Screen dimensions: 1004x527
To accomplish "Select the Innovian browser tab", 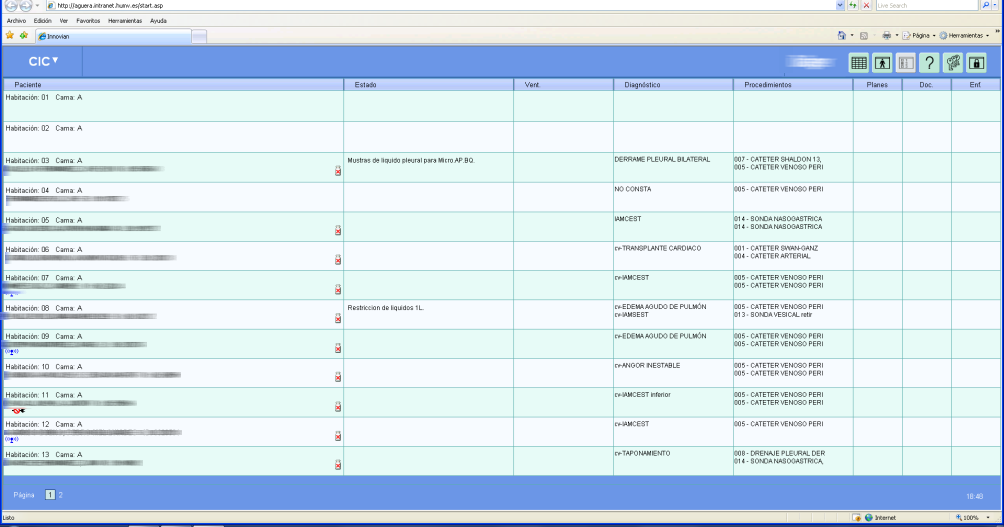I will (x=113, y=36).
